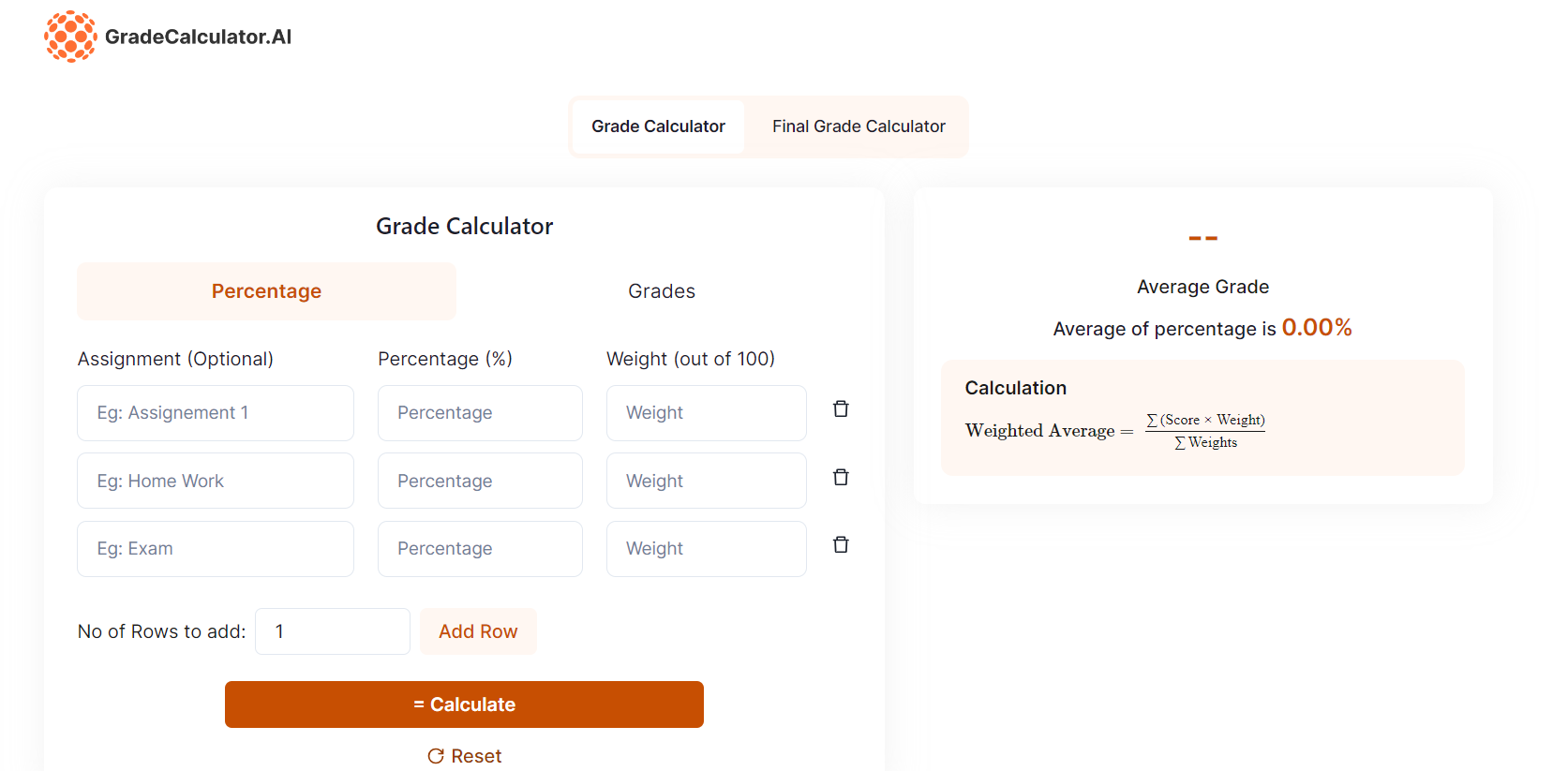This screenshot has width=1568, height=771.
Task: Delete the Exam row via trash icon
Action: (x=841, y=545)
